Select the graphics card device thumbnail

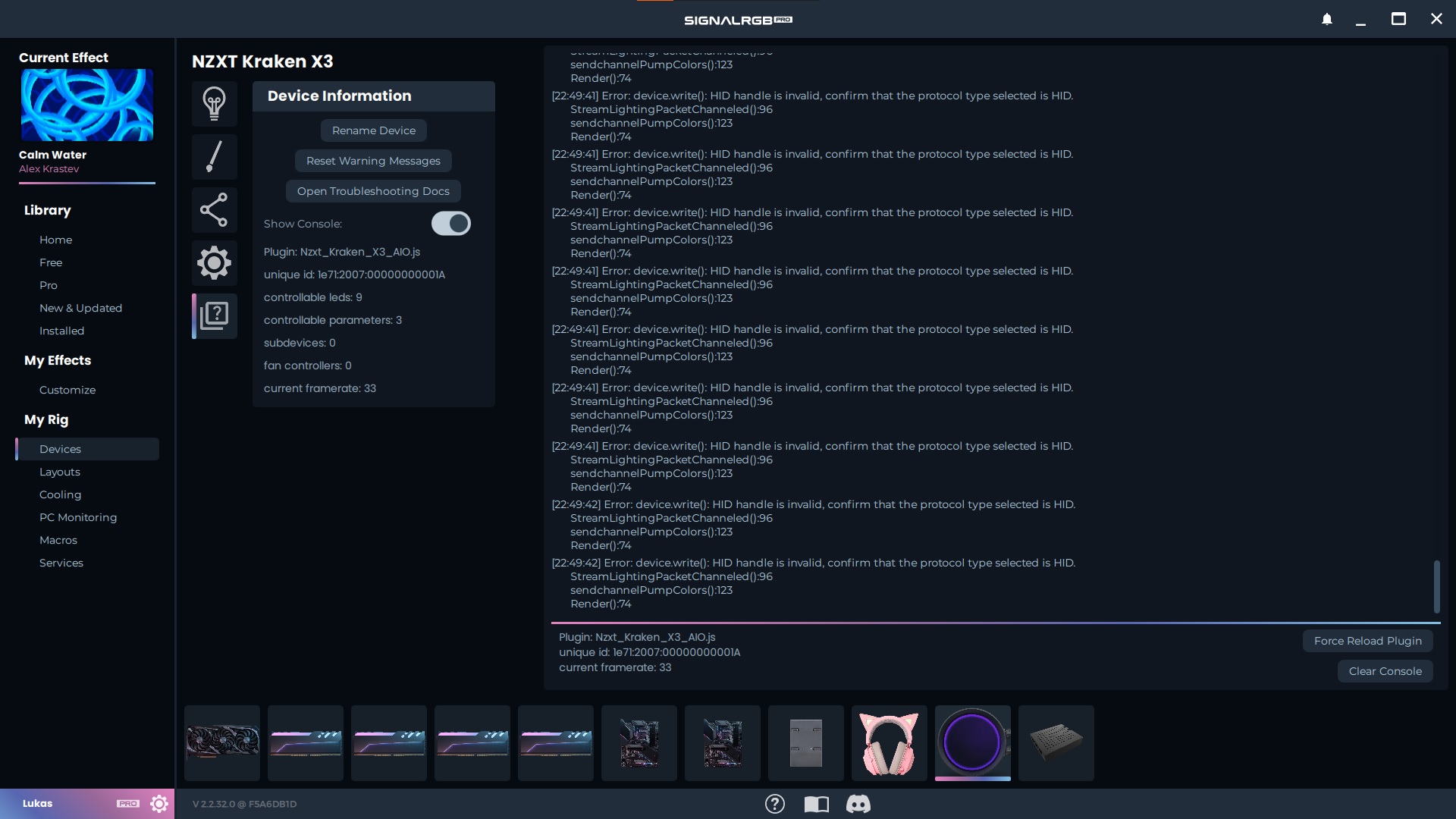pyautogui.click(x=222, y=743)
